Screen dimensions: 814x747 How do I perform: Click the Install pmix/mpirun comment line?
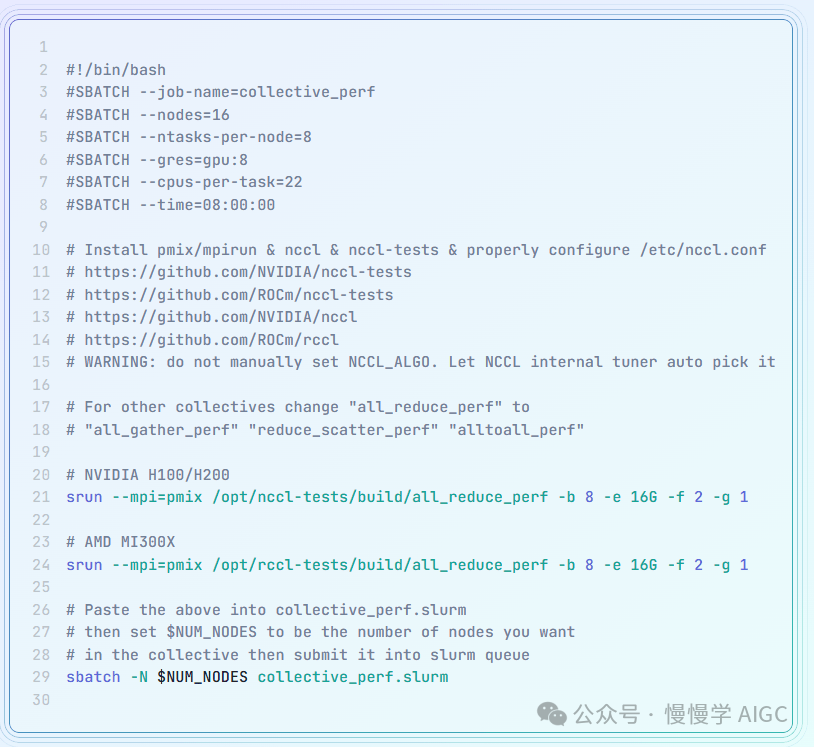416,250
